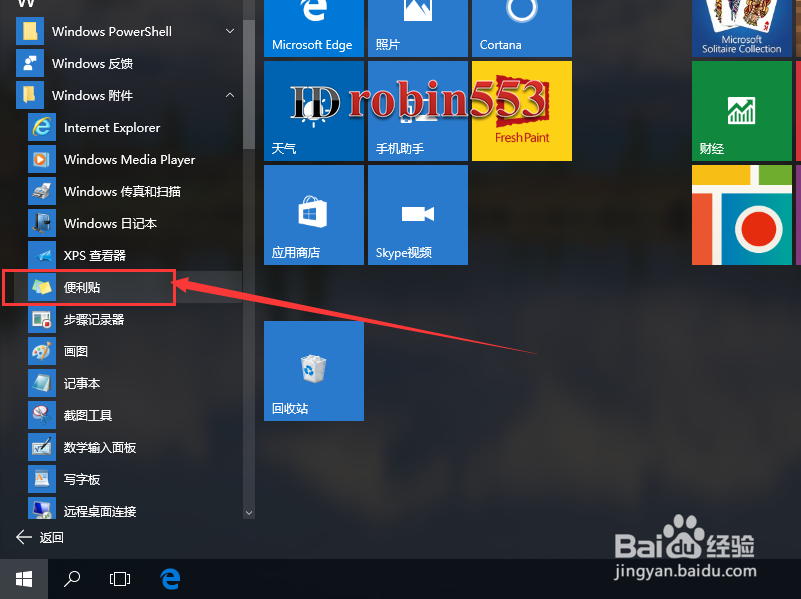Check weather via the 天气 tile
The width and height of the screenshot is (801, 599).
pos(313,110)
